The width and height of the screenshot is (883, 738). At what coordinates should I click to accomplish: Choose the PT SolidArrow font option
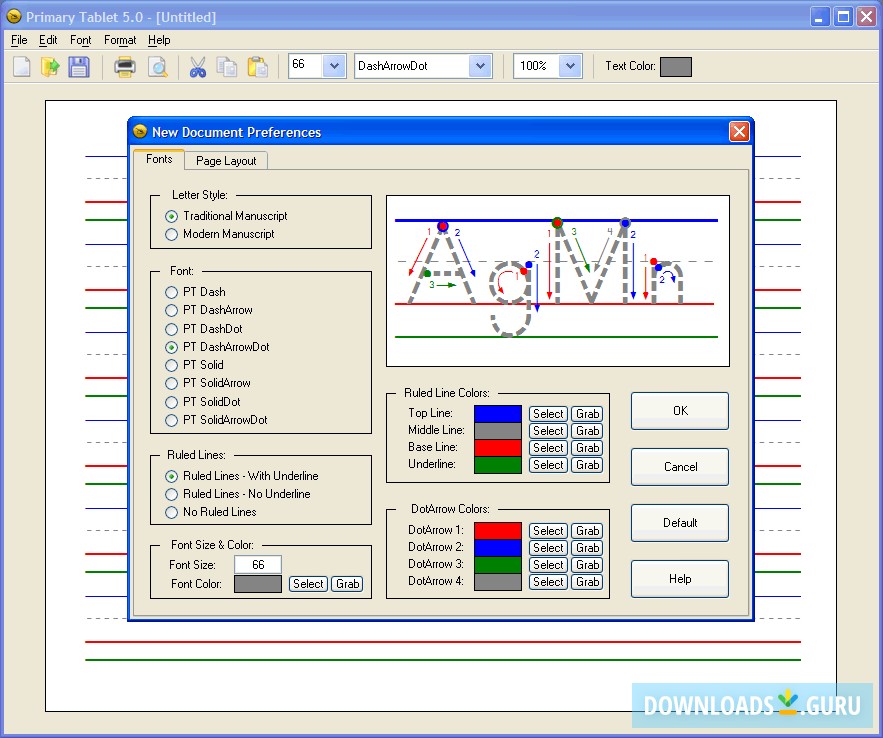tap(172, 383)
